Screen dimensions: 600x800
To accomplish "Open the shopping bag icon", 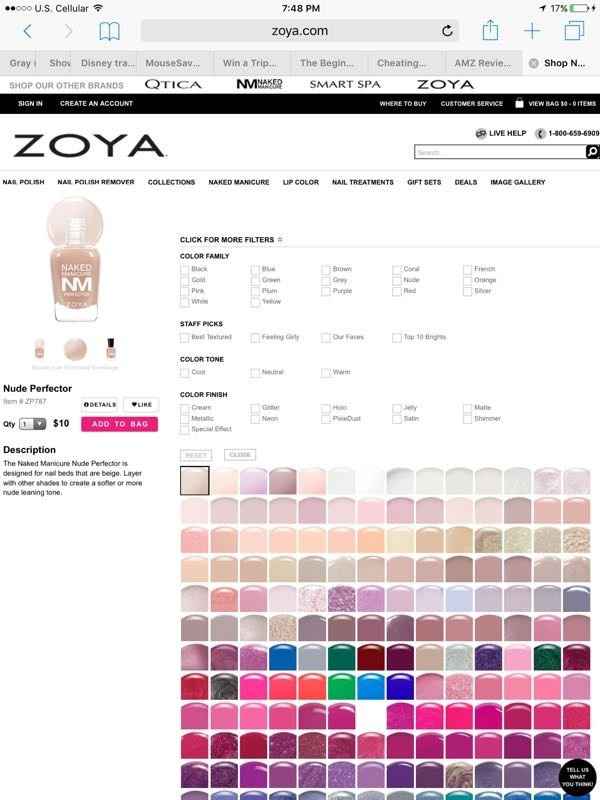I will click(519, 103).
